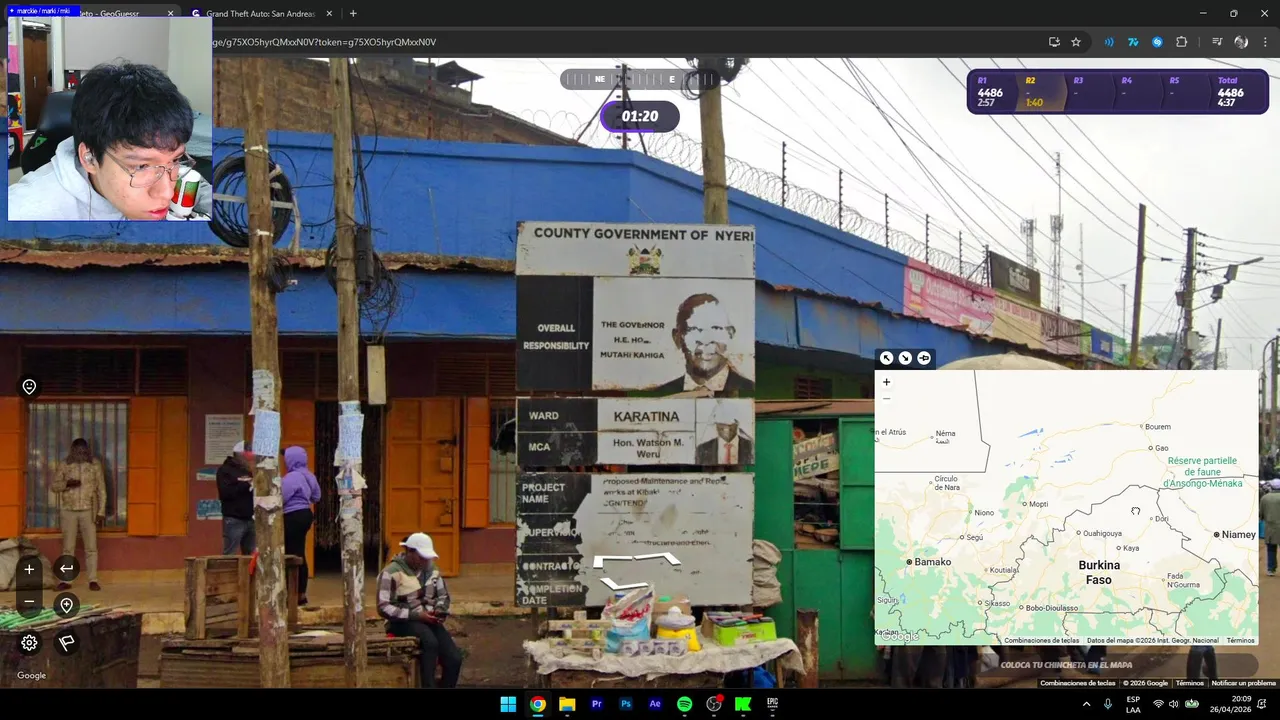Zoom out on the guess map
Image resolution: width=1280 pixels, height=720 pixels.
pyautogui.click(x=886, y=398)
